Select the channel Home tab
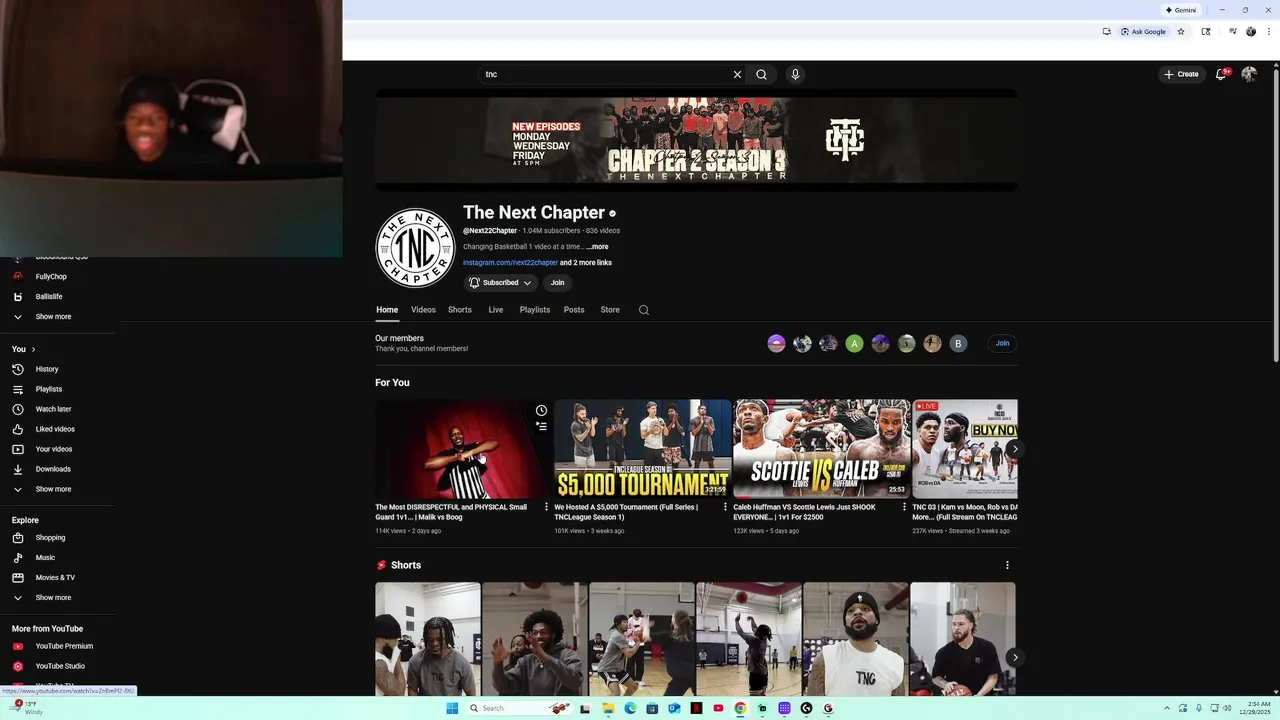 (387, 310)
